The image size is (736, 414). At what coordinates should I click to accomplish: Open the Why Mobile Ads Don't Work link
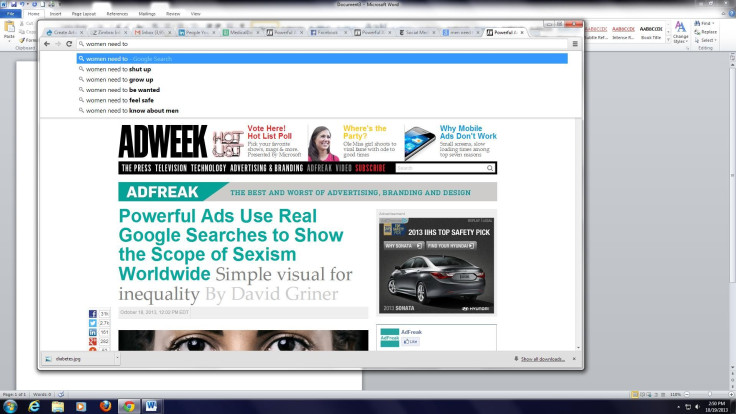point(468,132)
